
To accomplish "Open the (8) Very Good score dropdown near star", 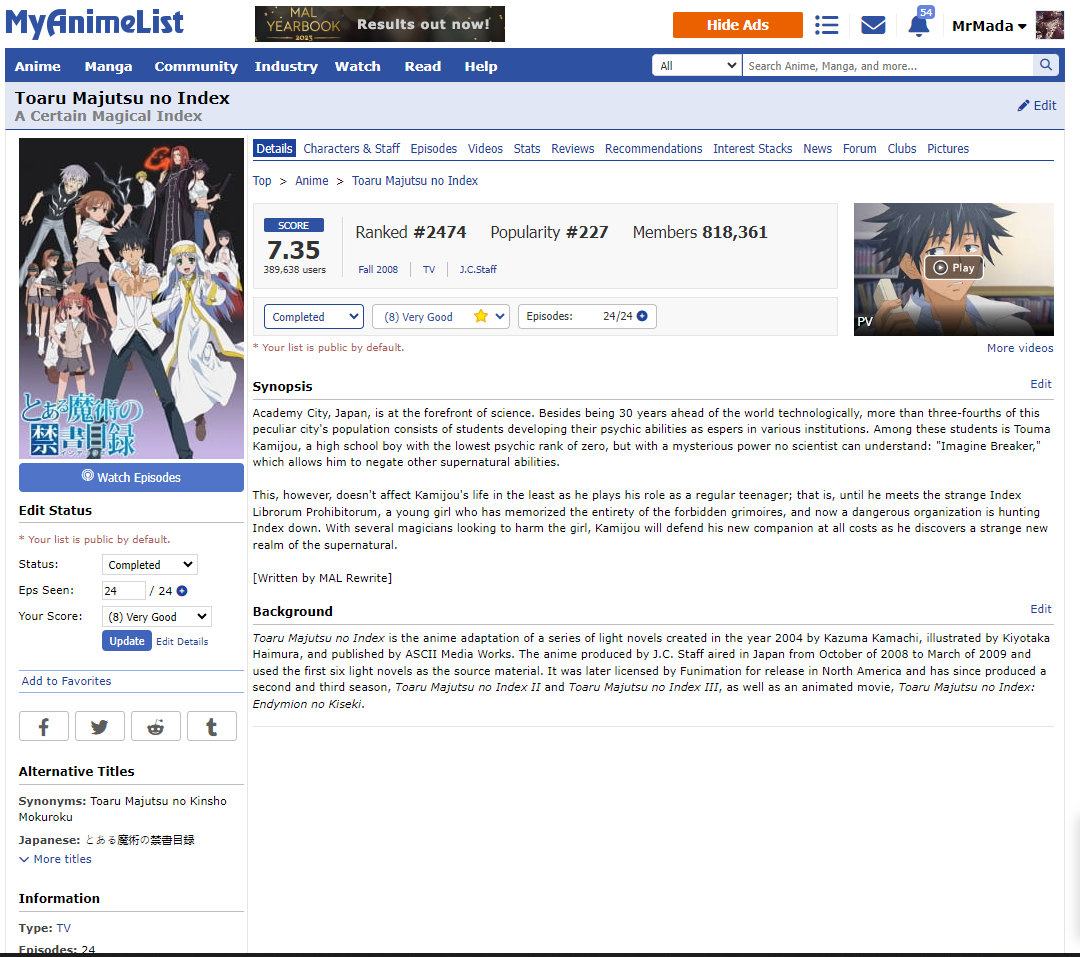I will pyautogui.click(x=441, y=317).
